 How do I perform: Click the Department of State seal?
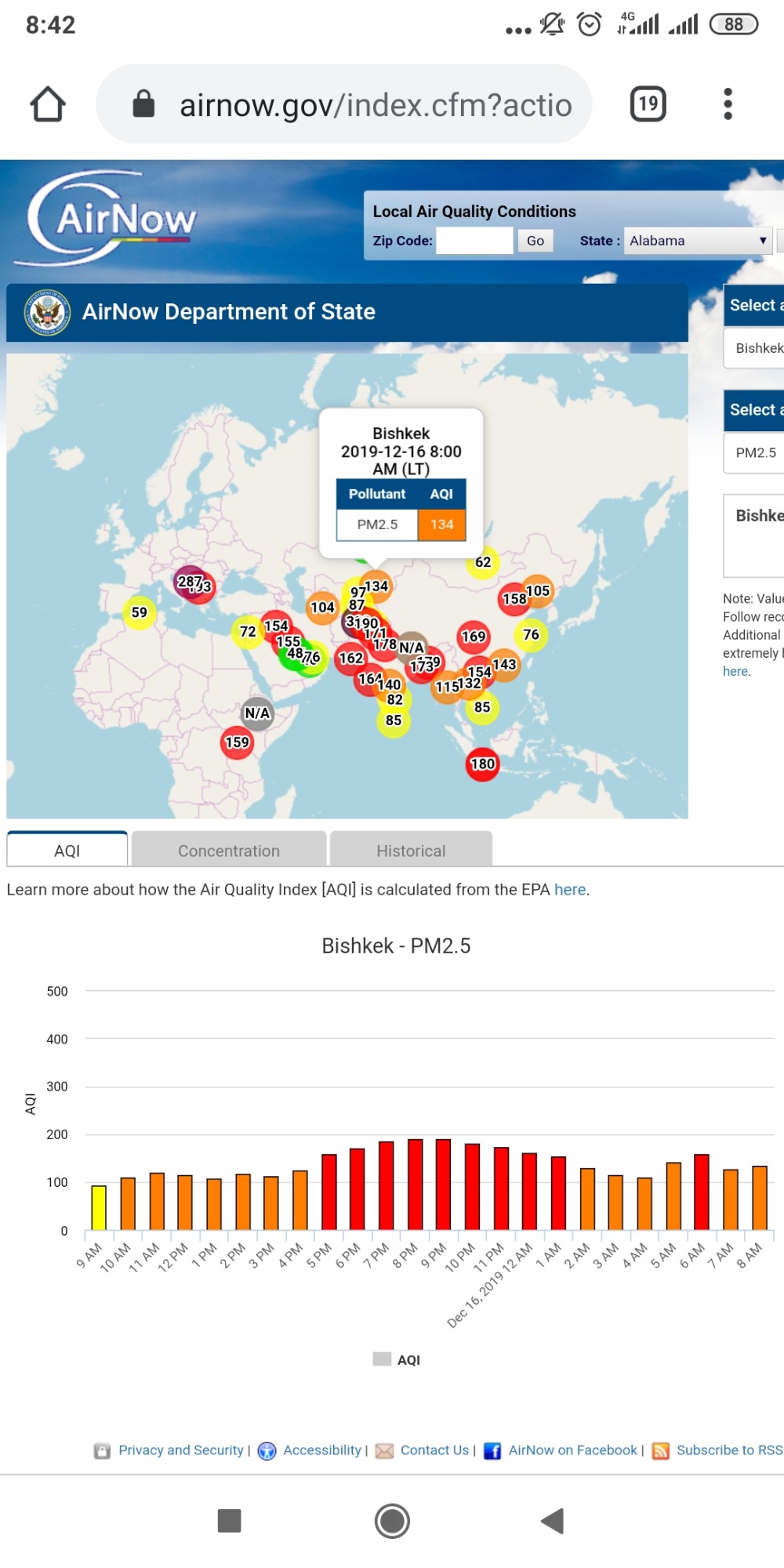48,312
